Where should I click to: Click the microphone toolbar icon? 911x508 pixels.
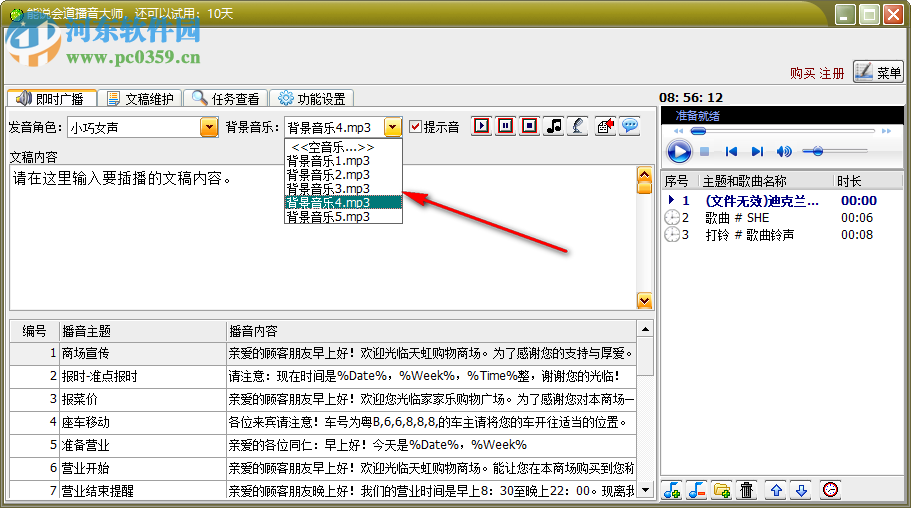coord(578,126)
